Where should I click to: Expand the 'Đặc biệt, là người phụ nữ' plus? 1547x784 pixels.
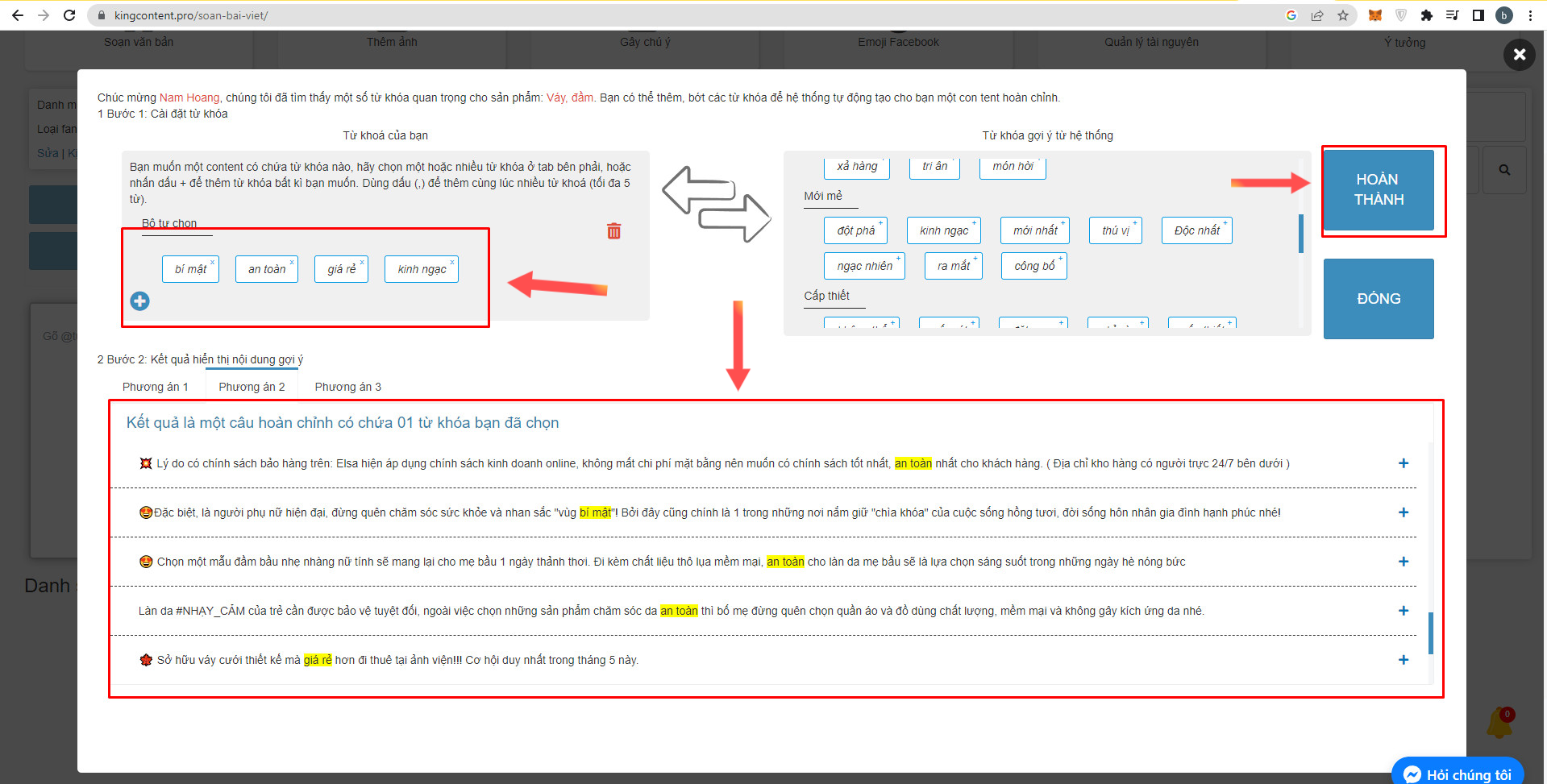click(1404, 512)
